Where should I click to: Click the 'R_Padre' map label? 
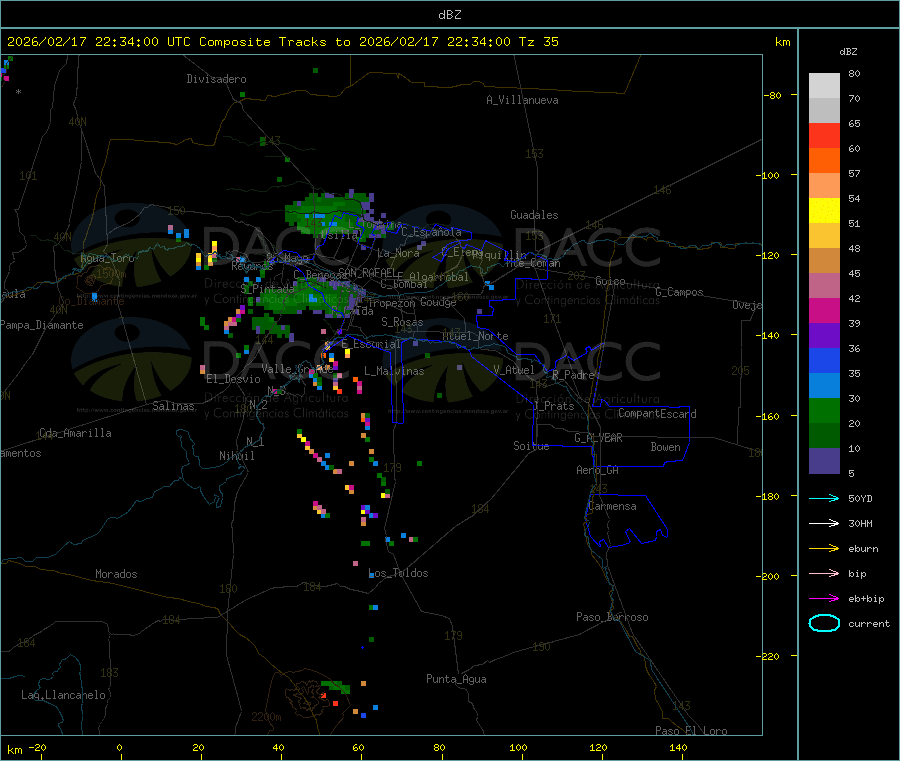tap(573, 375)
